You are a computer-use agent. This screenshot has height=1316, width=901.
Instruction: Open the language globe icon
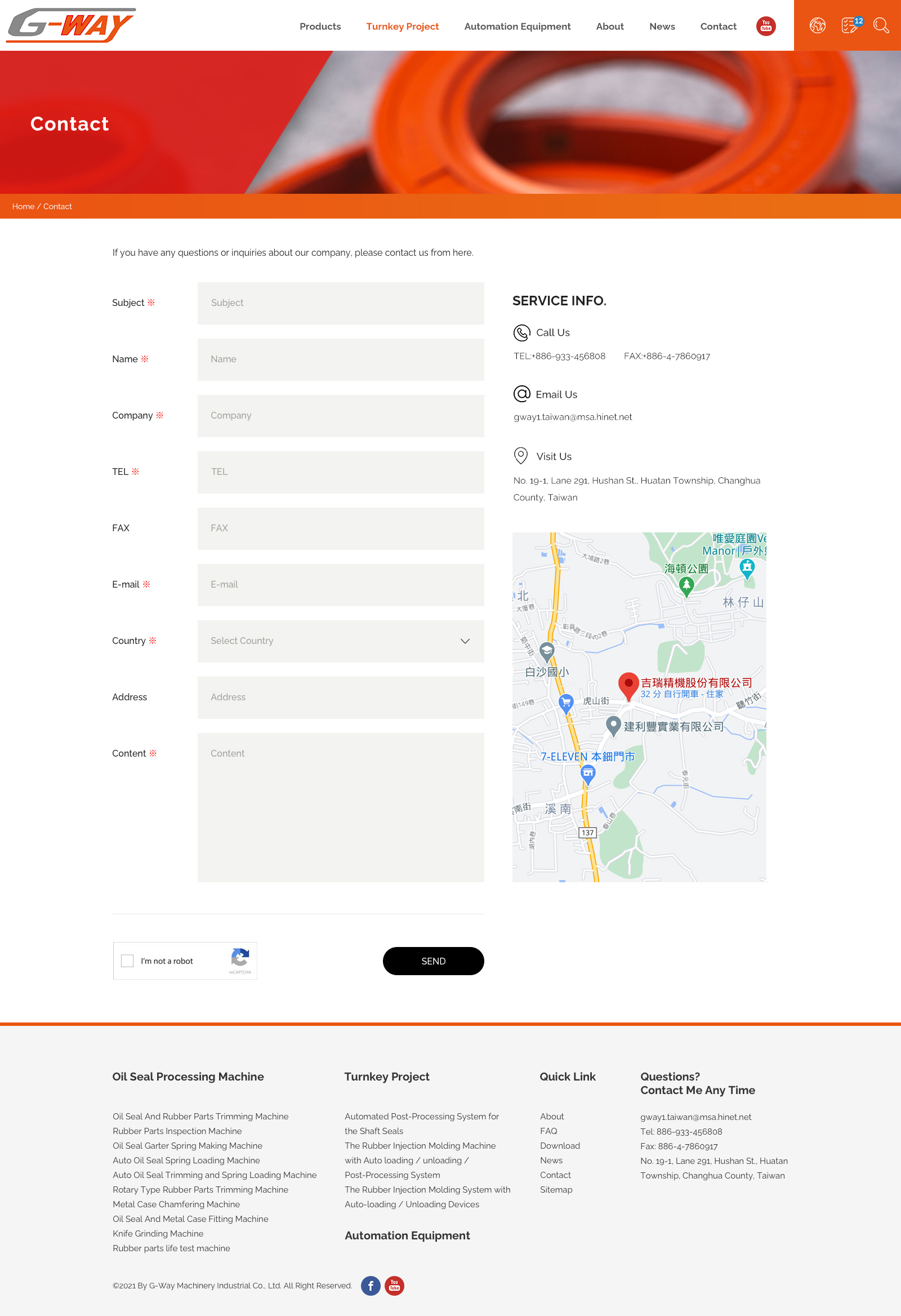(817, 25)
